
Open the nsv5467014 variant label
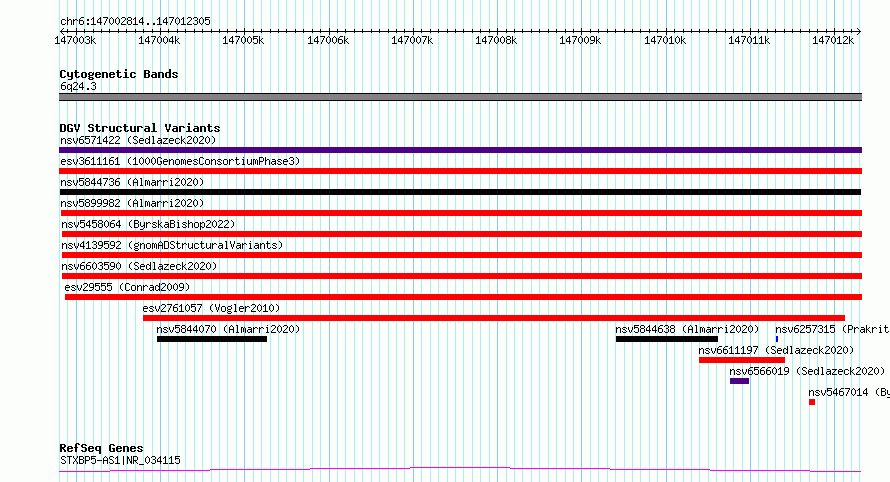pyautogui.click(x=849, y=392)
